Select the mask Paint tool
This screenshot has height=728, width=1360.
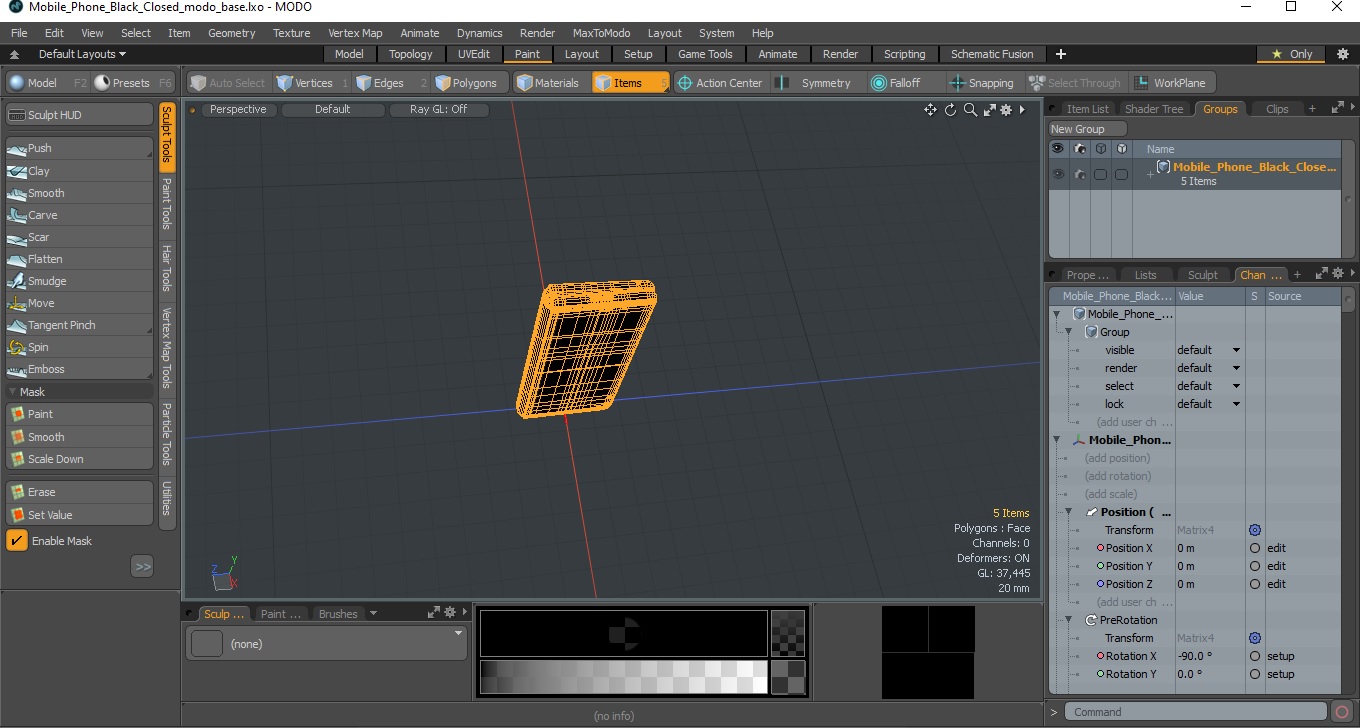click(79, 414)
